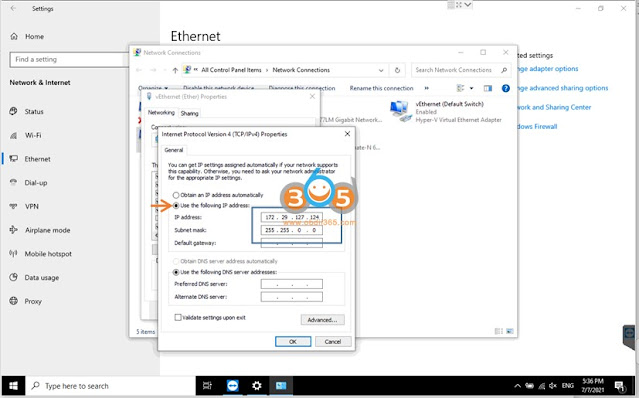Viewport: 639px width, 398px height.
Task: Click the Subnet mask field
Action: pyautogui.click(x=292, y=230)
